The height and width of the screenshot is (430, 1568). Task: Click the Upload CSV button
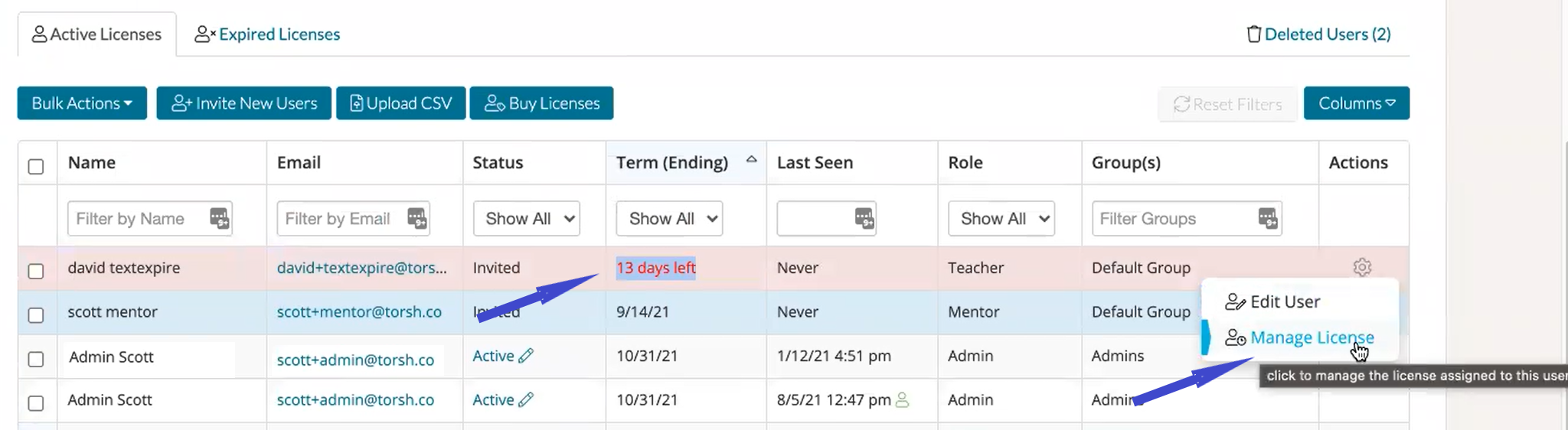[400, 103]
